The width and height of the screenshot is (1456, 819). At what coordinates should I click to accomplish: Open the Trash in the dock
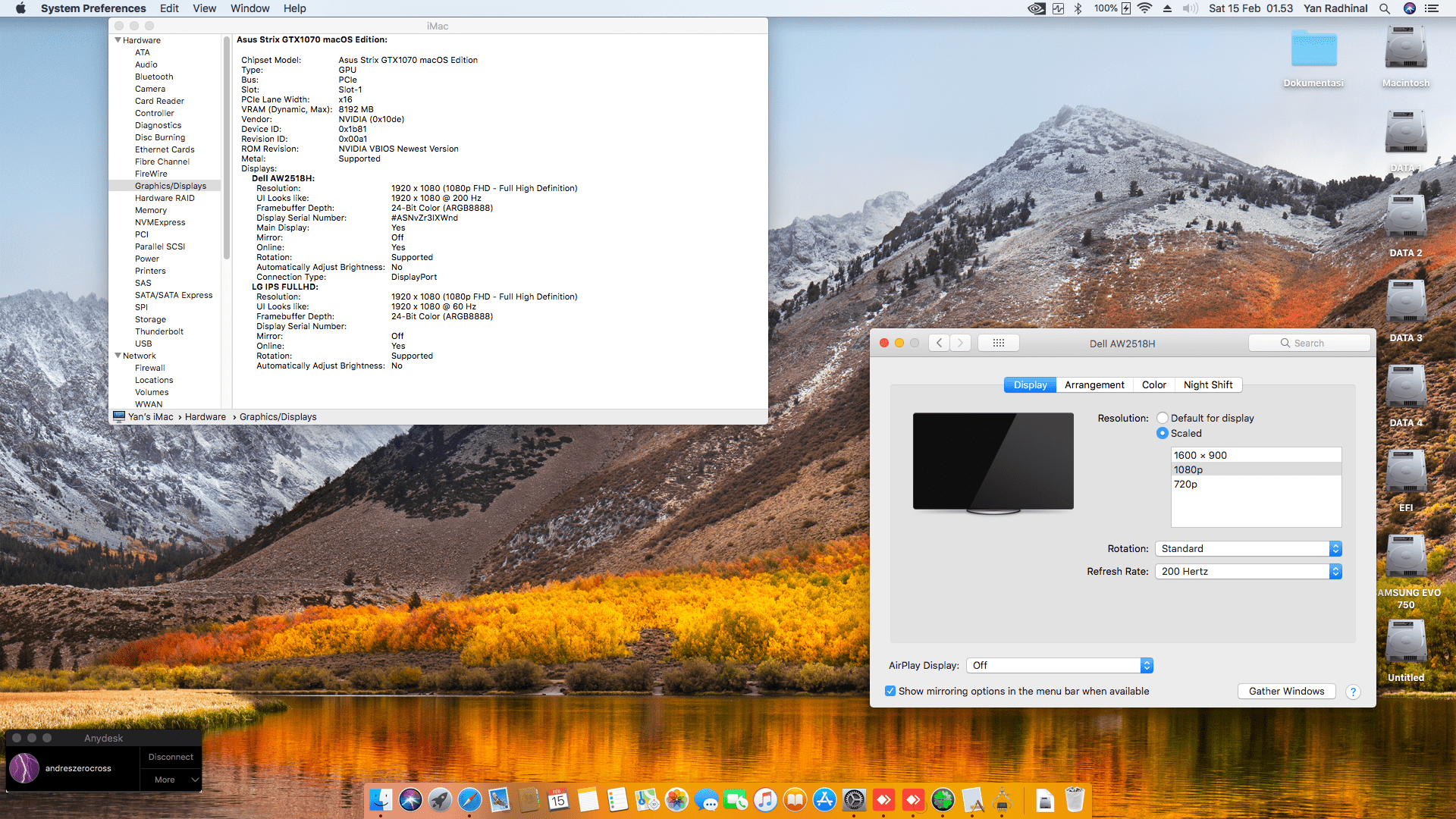pos(1074,800)
